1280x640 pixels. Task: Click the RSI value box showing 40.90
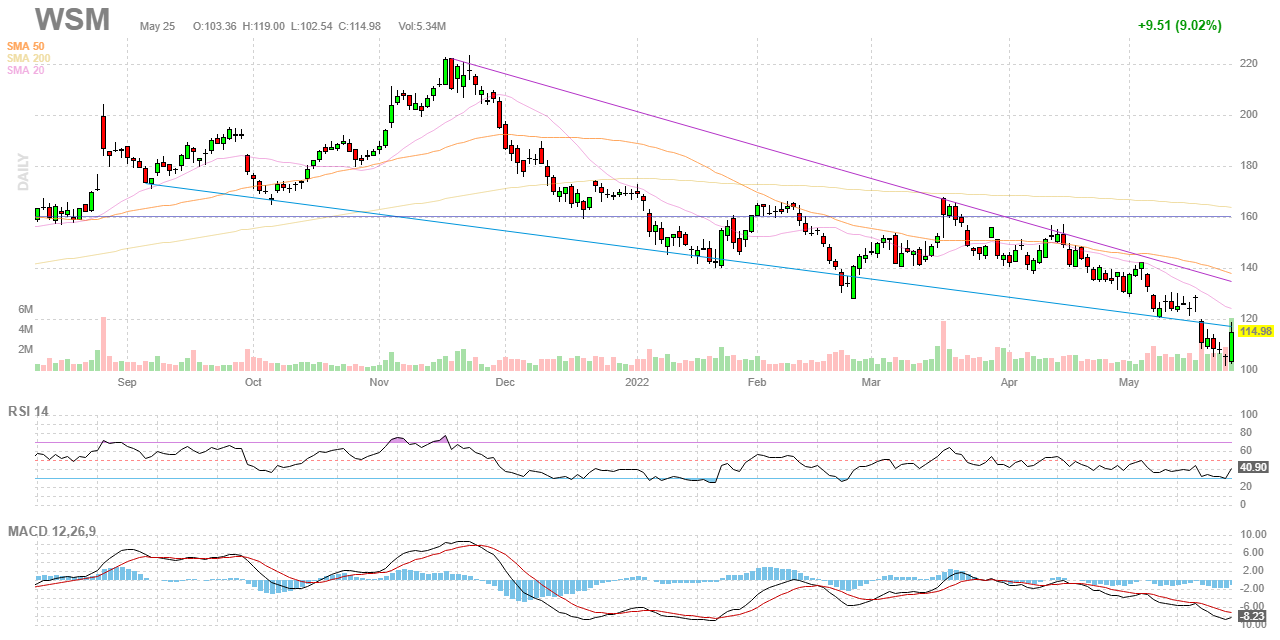(x=1253, y=467)
